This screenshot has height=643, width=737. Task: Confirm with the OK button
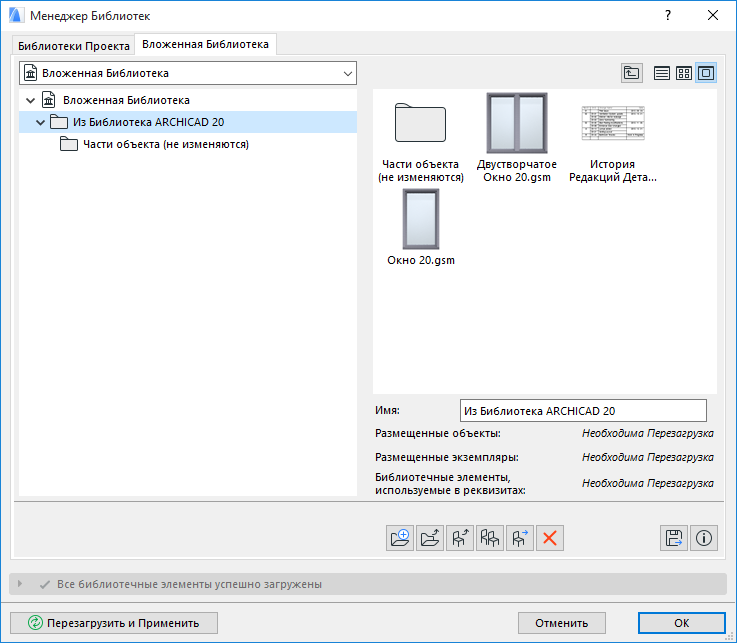pos(682,623)
